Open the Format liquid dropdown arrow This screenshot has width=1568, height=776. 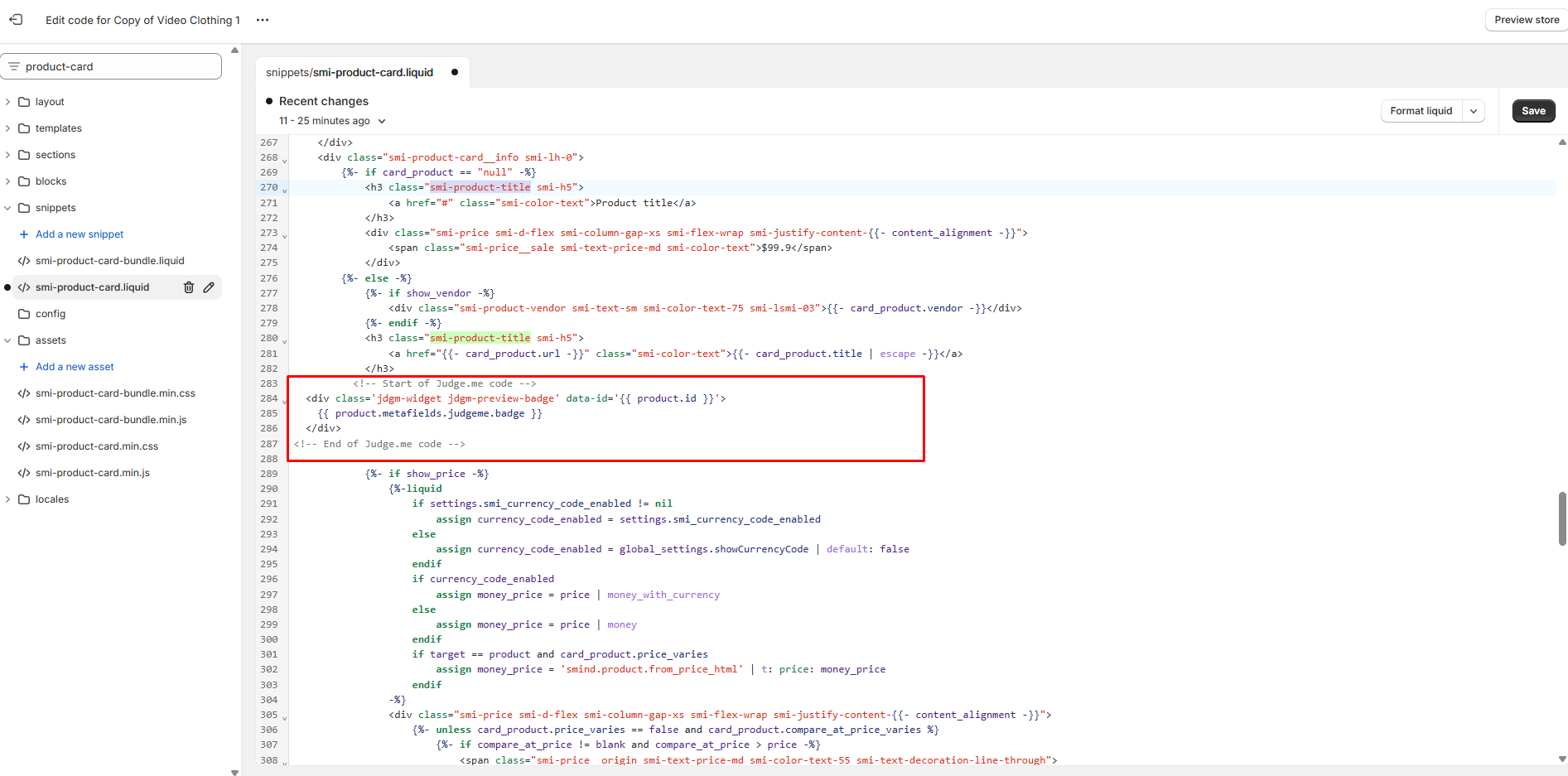pyautogui.click(x=1474, y=111)
